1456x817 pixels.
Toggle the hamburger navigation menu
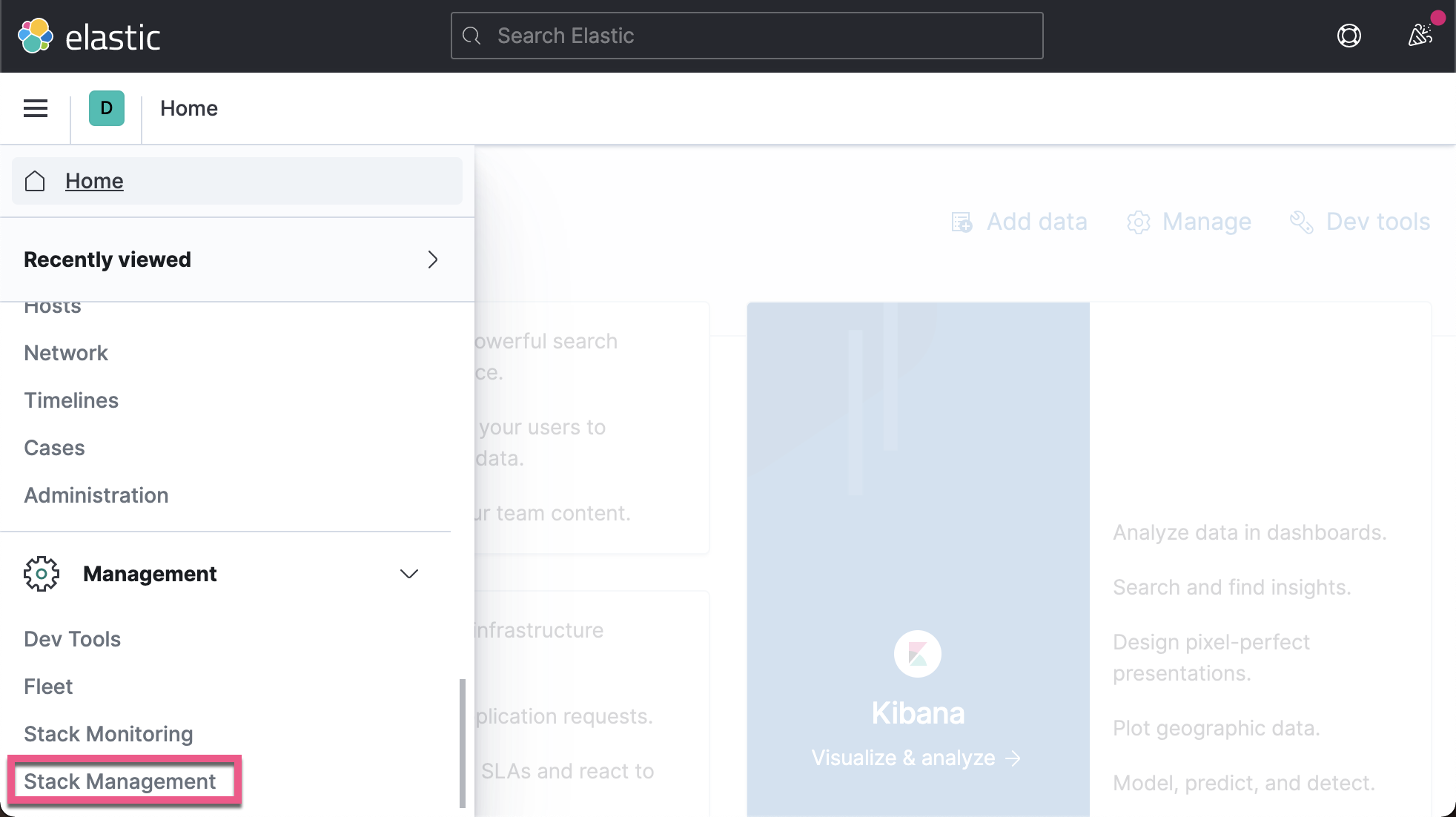(35, 108)
